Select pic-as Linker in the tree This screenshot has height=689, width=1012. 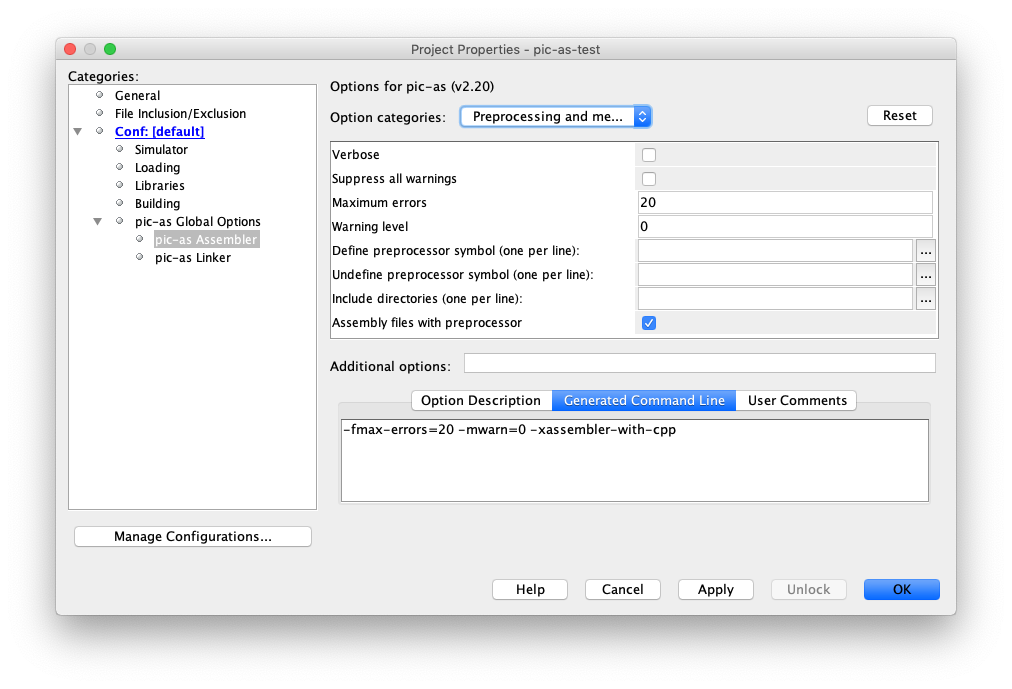tap(192, 258)
